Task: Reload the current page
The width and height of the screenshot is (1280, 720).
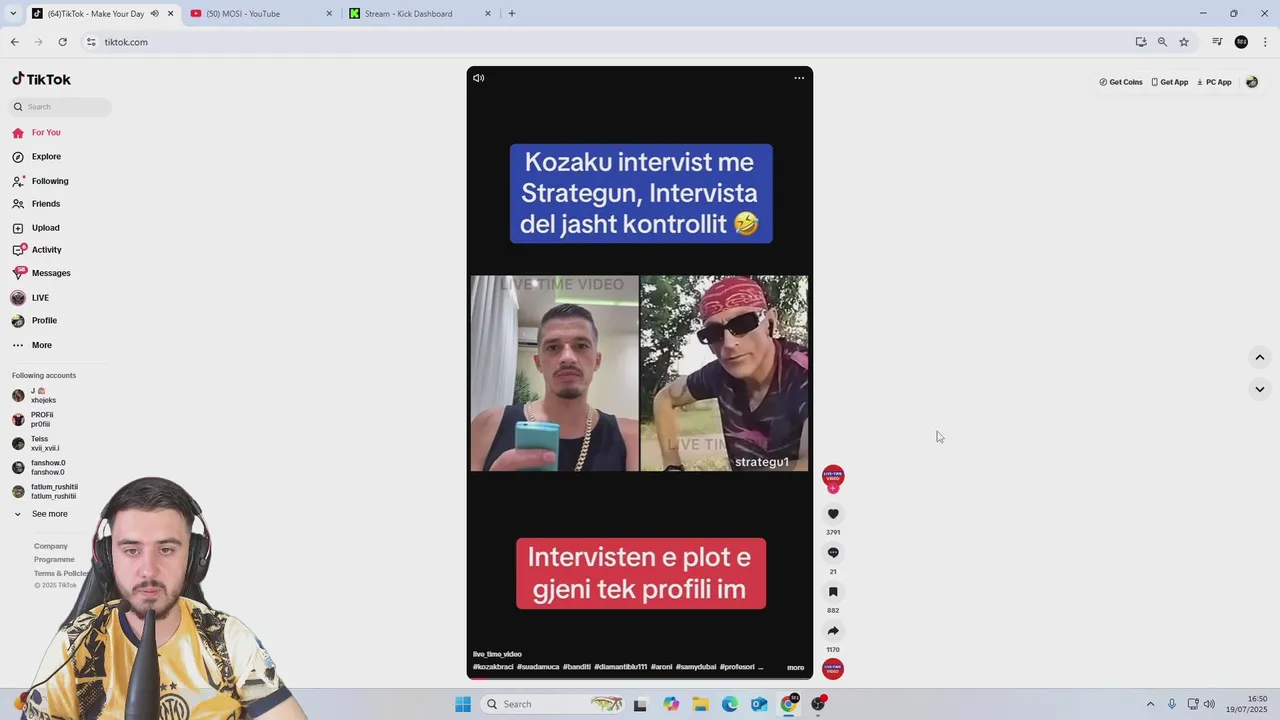Action: tap(62, 42)
